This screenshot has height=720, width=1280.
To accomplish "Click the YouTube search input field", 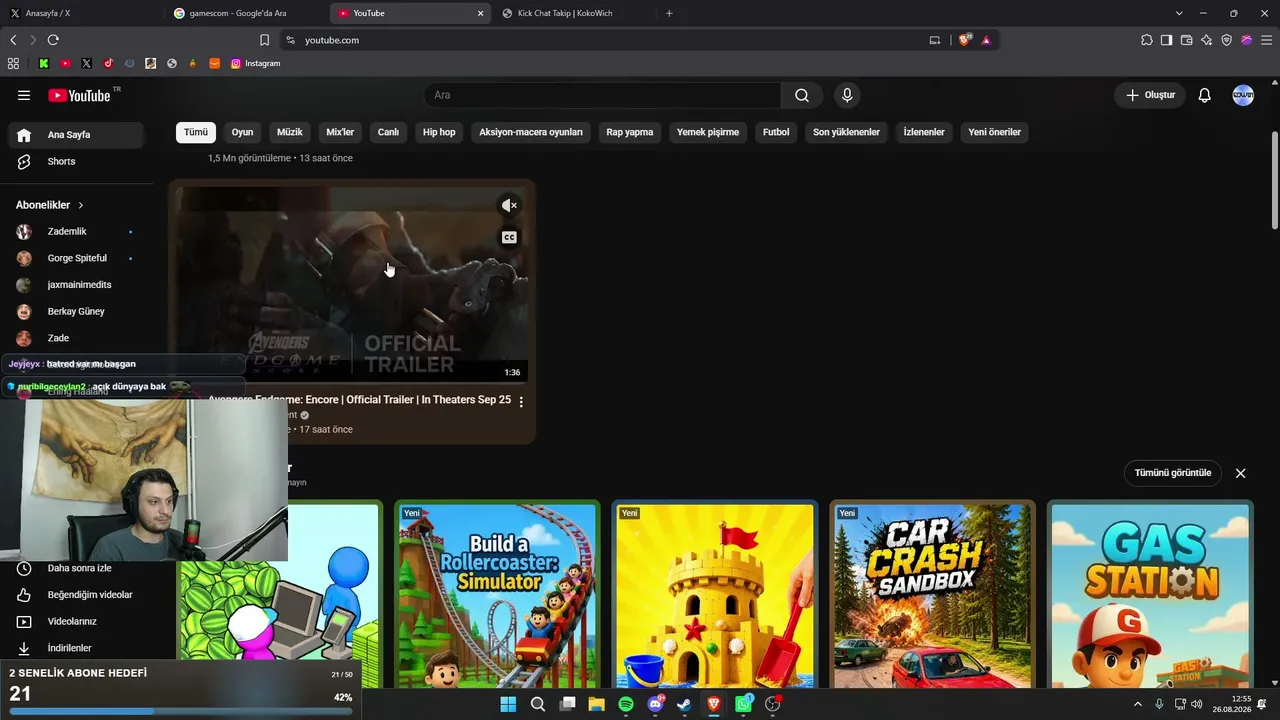I will (x=603, y=95).
